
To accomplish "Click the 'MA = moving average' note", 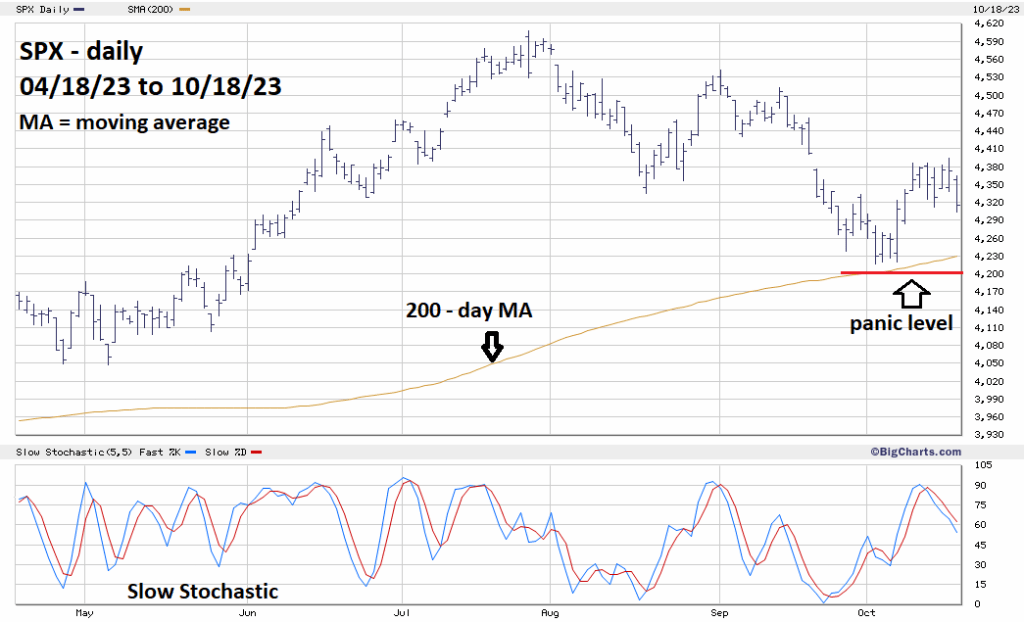I will [124, 122].
